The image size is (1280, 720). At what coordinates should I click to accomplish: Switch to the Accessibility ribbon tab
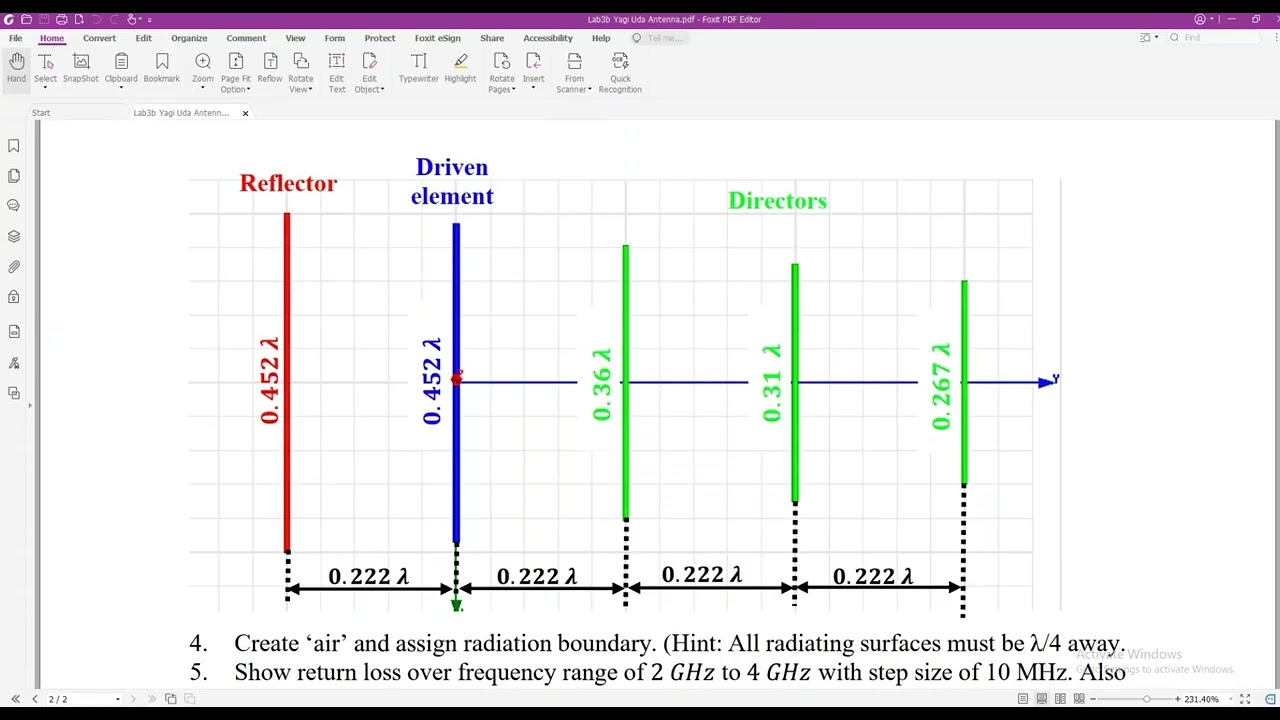tap(548, 38)
